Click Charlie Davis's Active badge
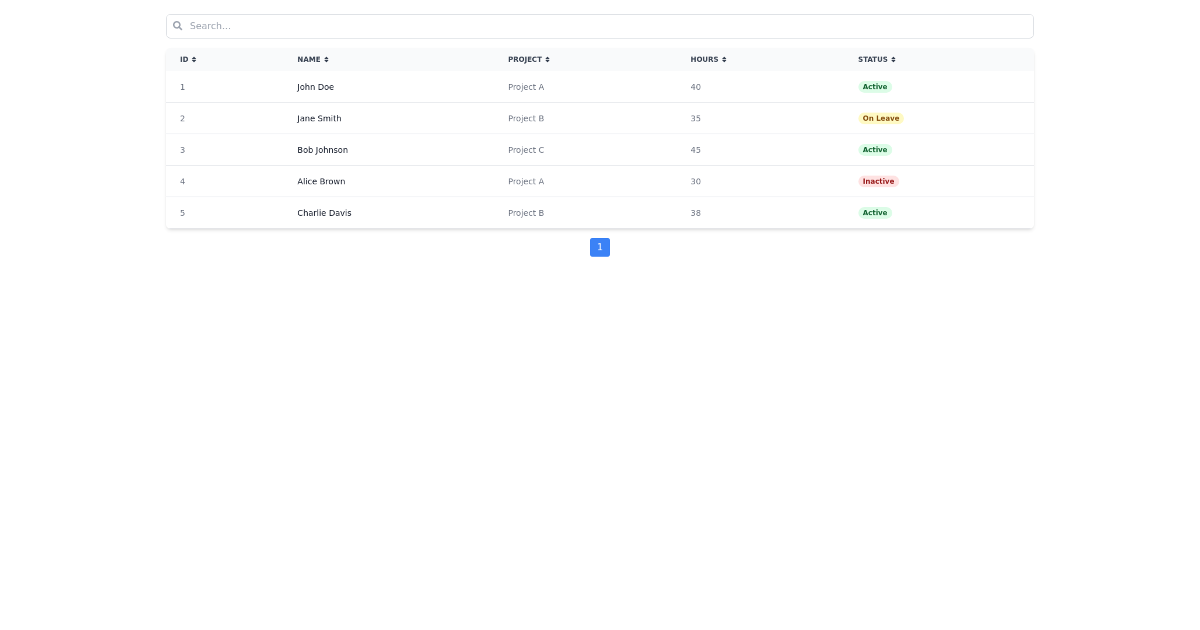Screen dimensions: 1200x630 pos(875,212)
